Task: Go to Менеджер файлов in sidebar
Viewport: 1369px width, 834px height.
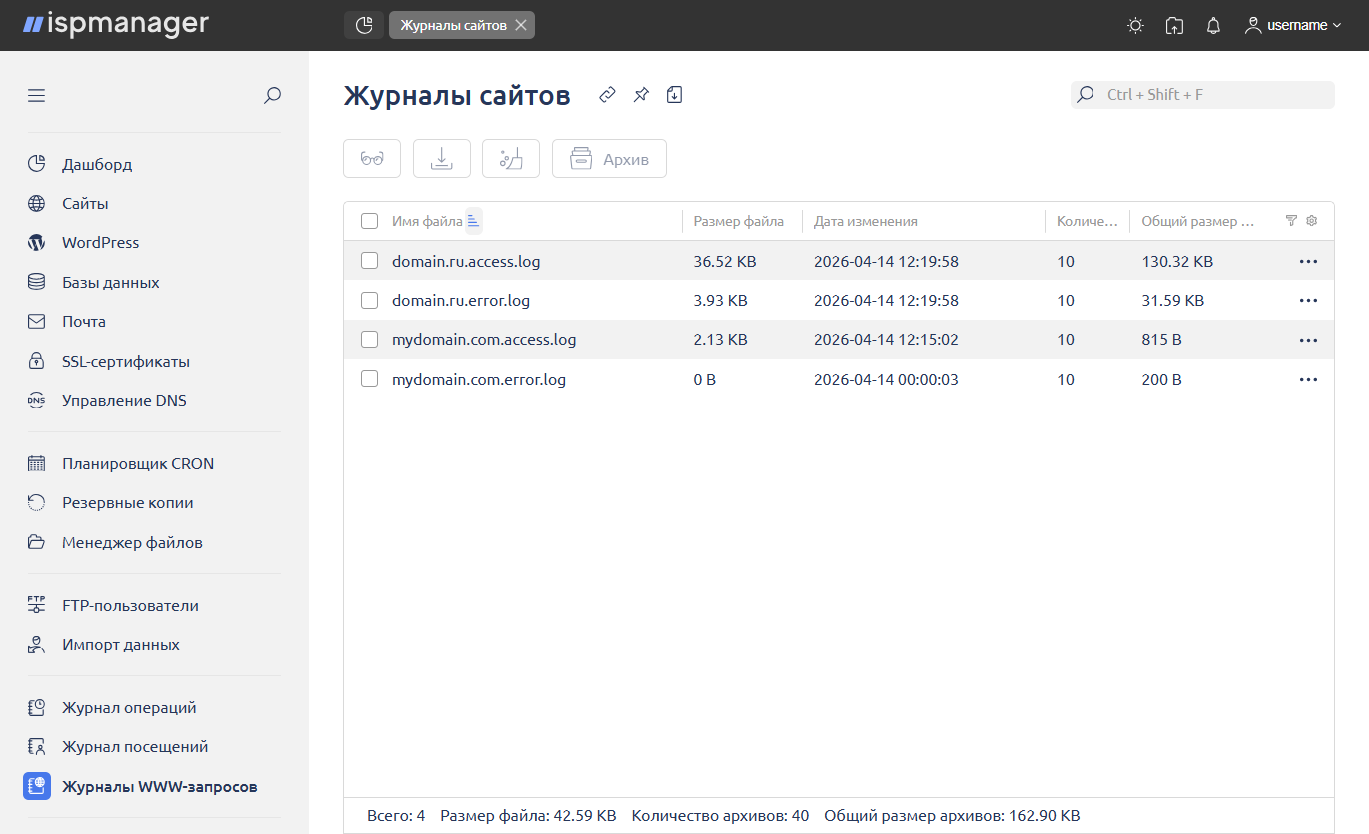Action: click(x=132, y=543)
